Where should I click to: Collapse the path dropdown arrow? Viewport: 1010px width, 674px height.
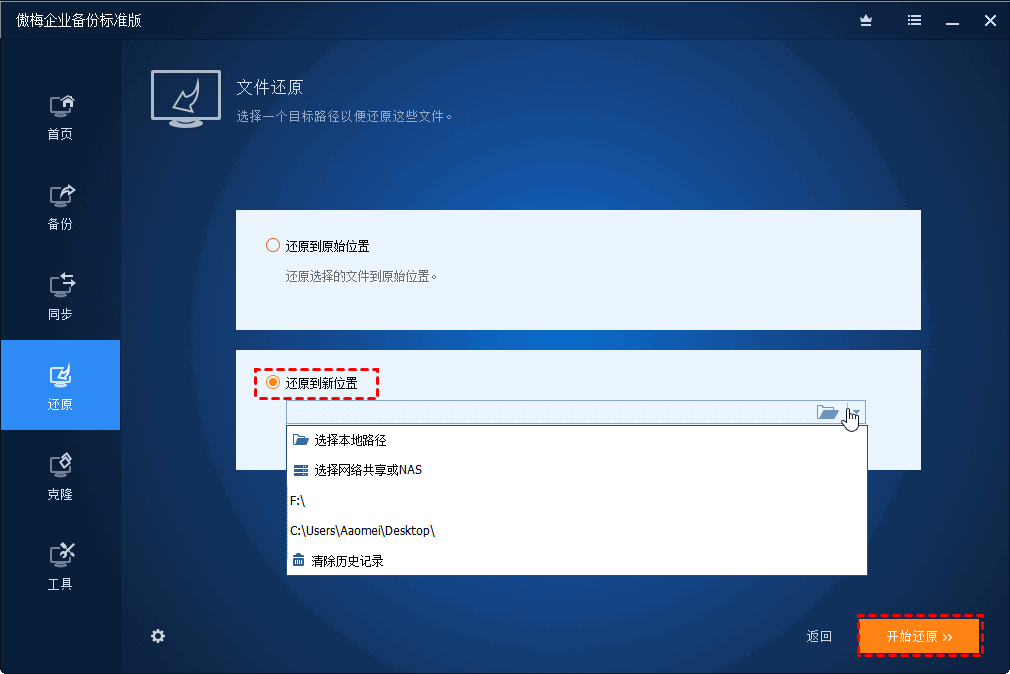click(x=855, y=412)
